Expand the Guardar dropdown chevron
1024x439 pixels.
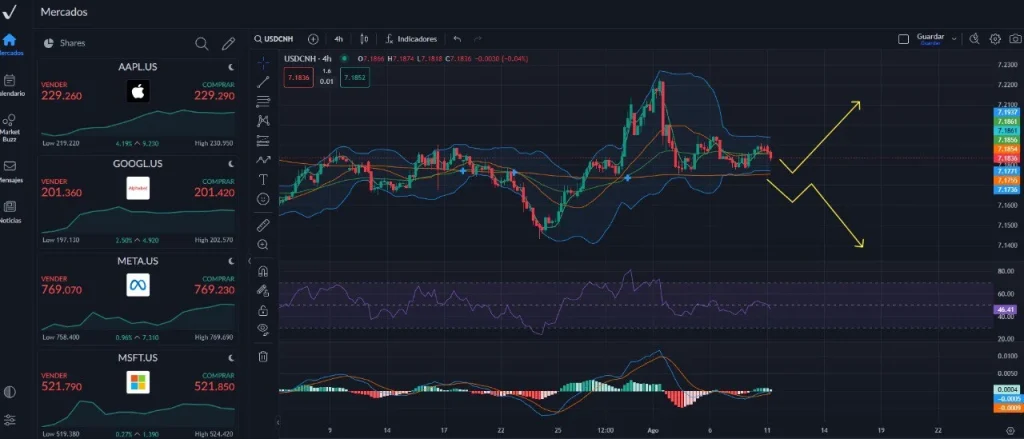click(954, 39)
